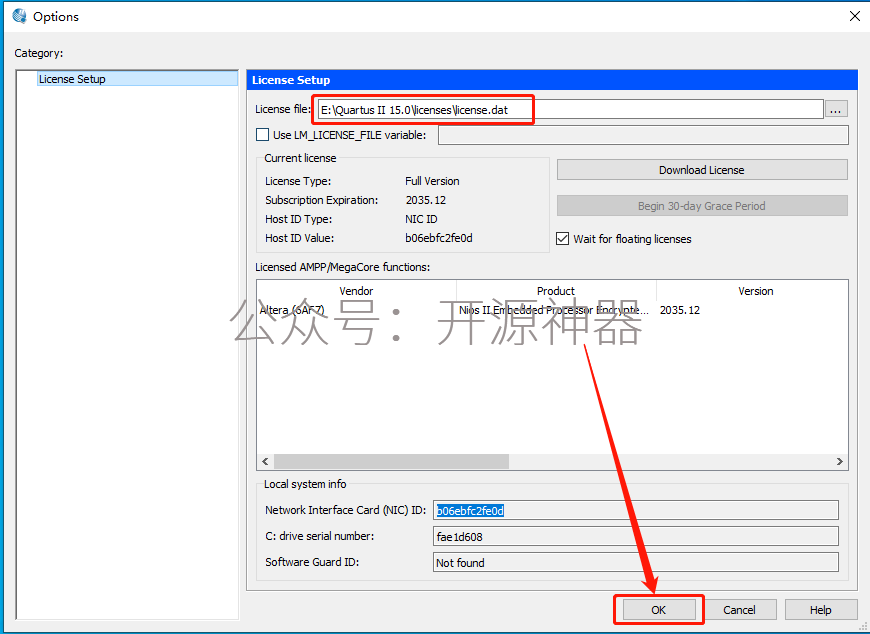The image size is (870, 634).
Task: Enable the Use LM_LICENSE_FILE variable checkbox
Action: (262, 135)
